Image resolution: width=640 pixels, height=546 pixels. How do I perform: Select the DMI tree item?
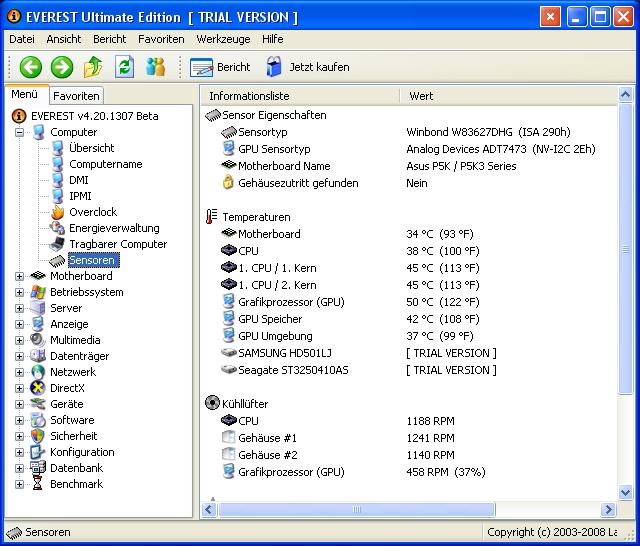click(79, 180)
